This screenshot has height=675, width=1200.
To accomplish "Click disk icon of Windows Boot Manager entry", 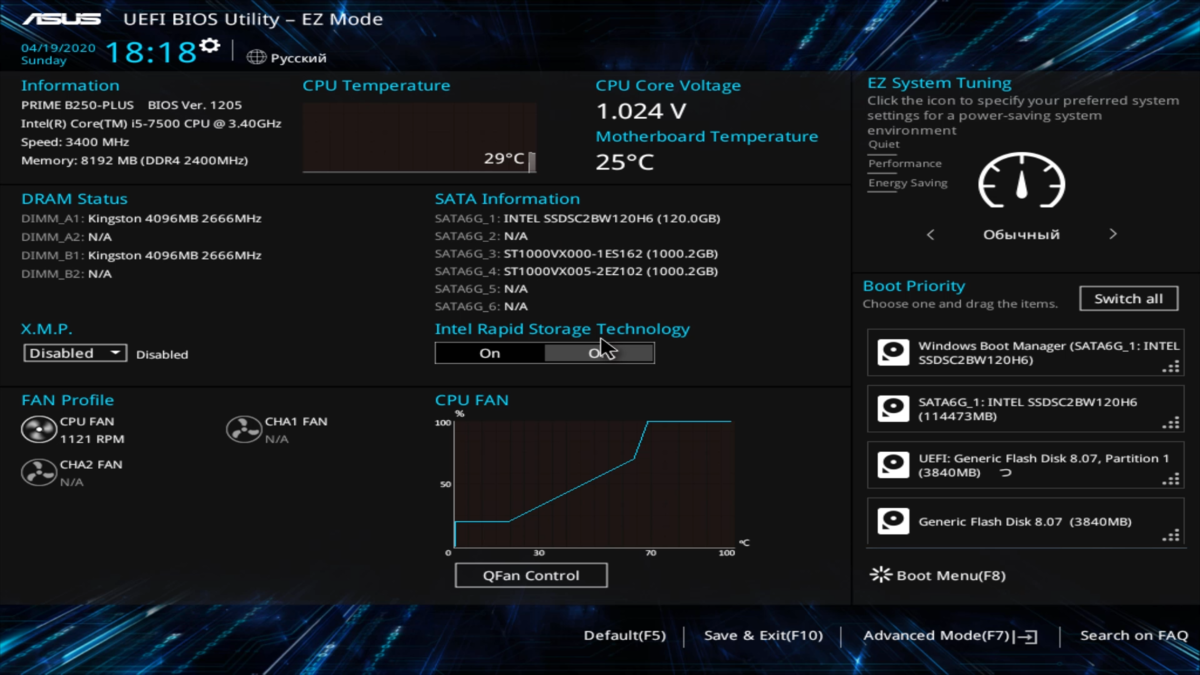I will [893, 352].
